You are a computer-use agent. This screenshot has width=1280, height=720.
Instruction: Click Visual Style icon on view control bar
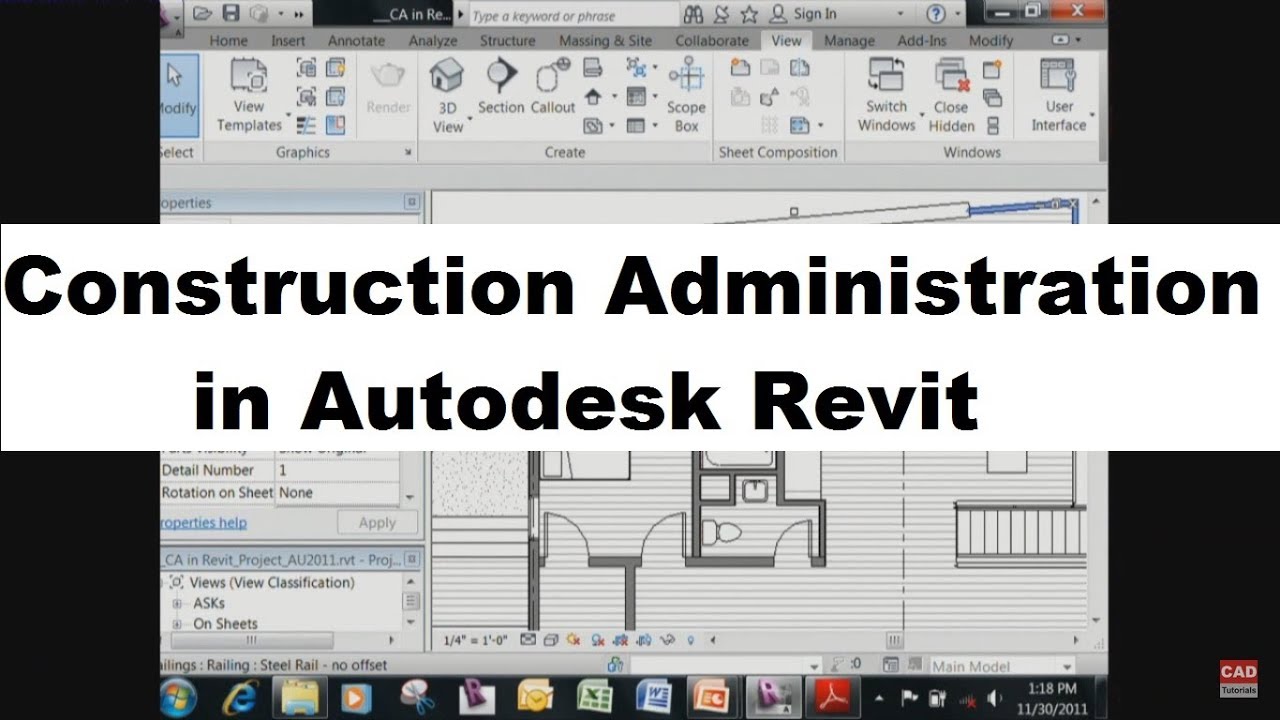pos(551,639)
